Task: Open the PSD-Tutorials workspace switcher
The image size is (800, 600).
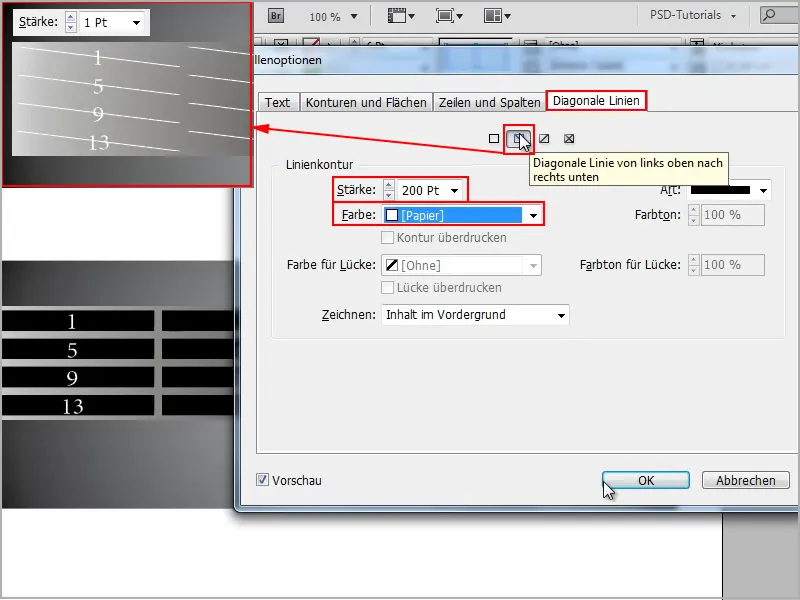Action: [693, 15]
